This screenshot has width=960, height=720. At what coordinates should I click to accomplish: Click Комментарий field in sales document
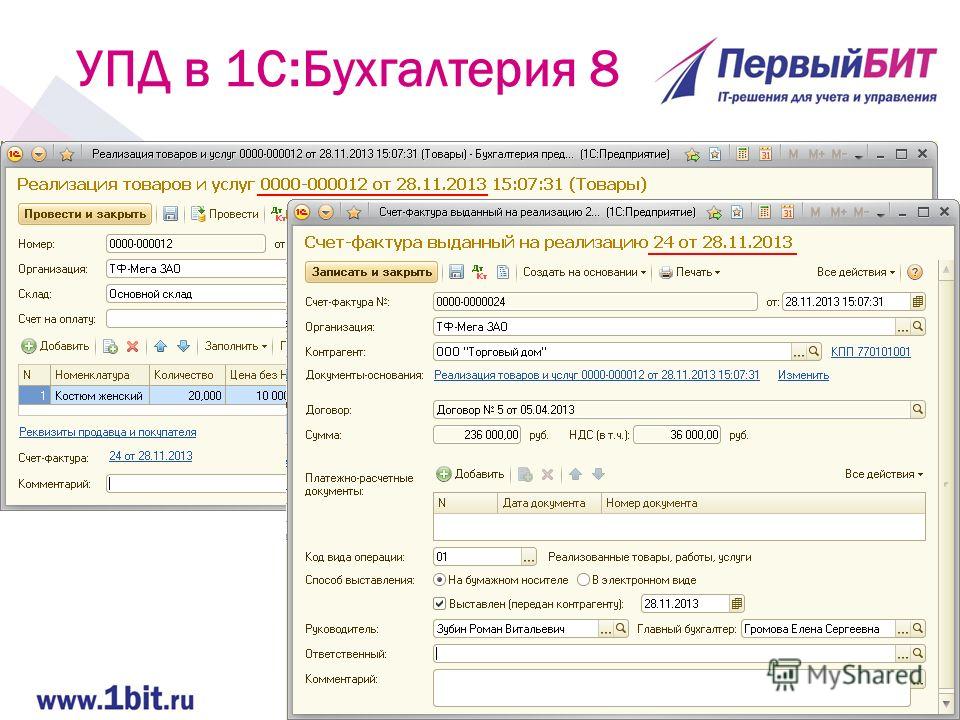point(197,484)
